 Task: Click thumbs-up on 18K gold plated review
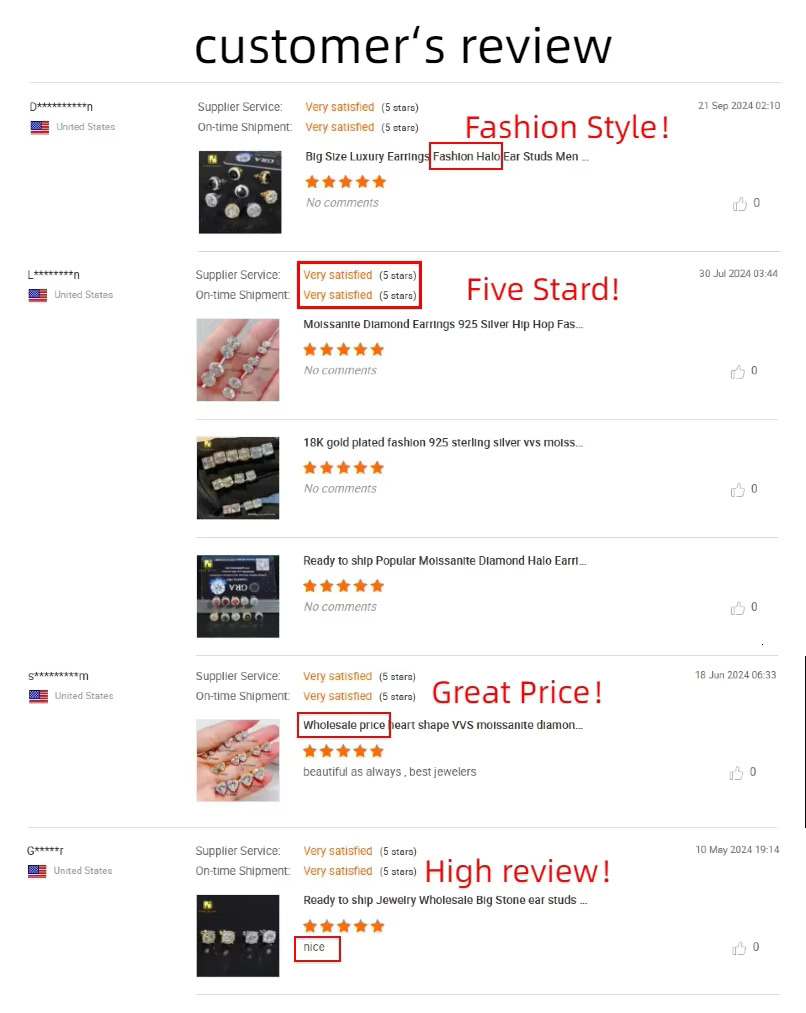point(738,490)
